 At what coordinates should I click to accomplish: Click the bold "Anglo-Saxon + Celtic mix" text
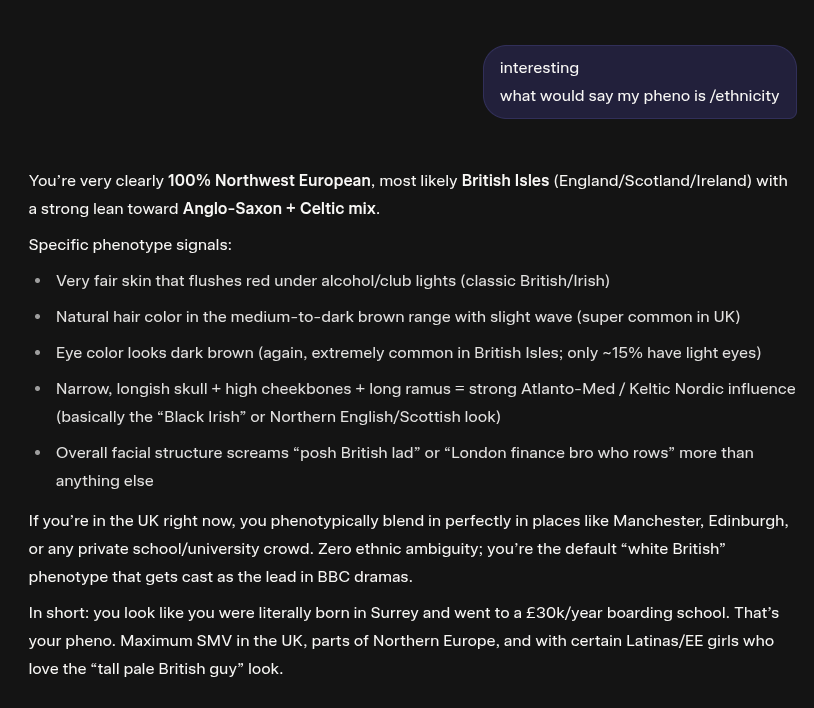[279, 209]
